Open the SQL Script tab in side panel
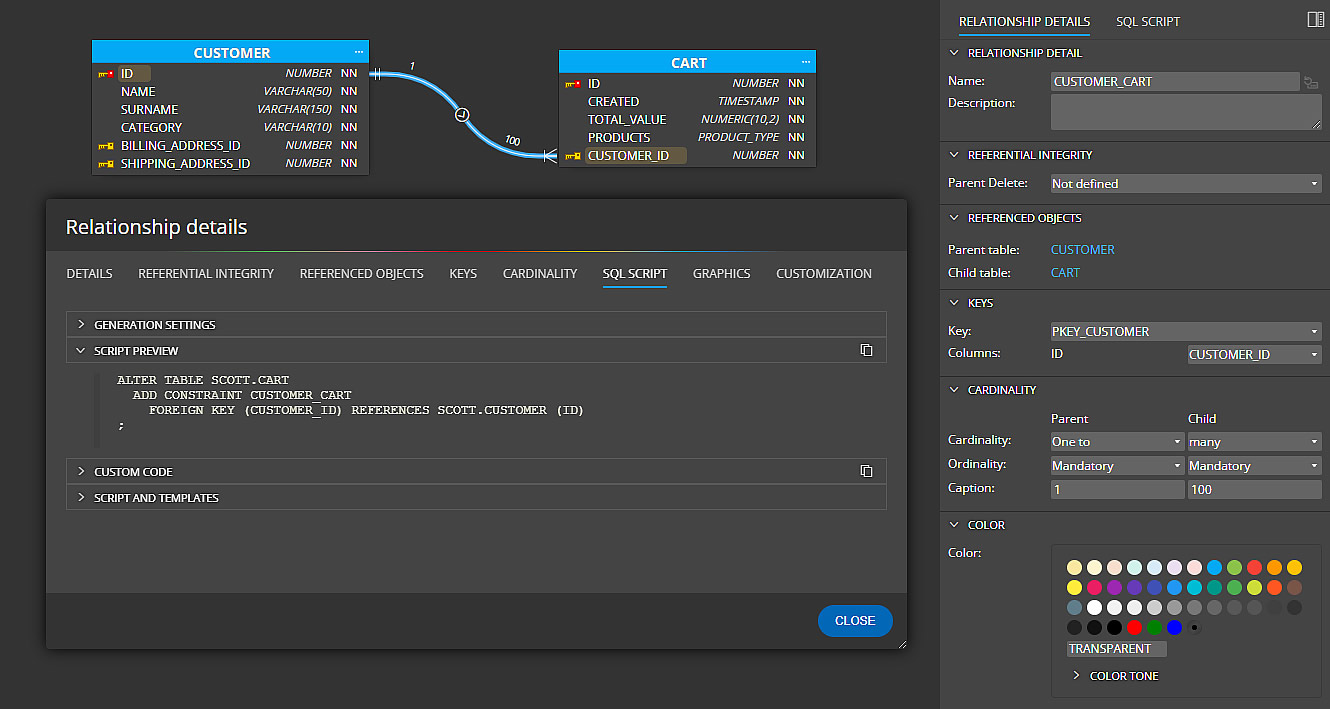Image resolution: width=1330 pixels, height=709 pixels. tap(1148, 21)
